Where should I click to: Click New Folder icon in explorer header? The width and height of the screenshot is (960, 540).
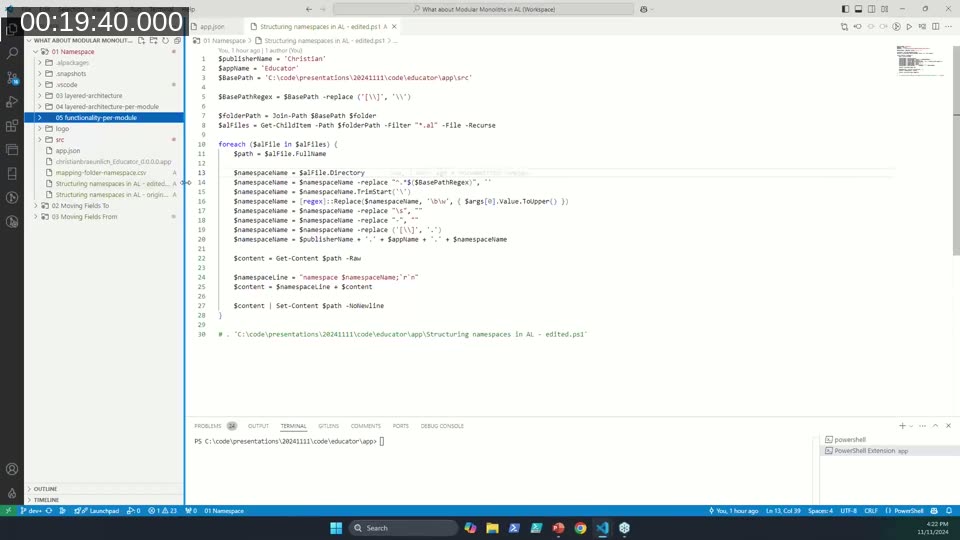pos(154,40)
